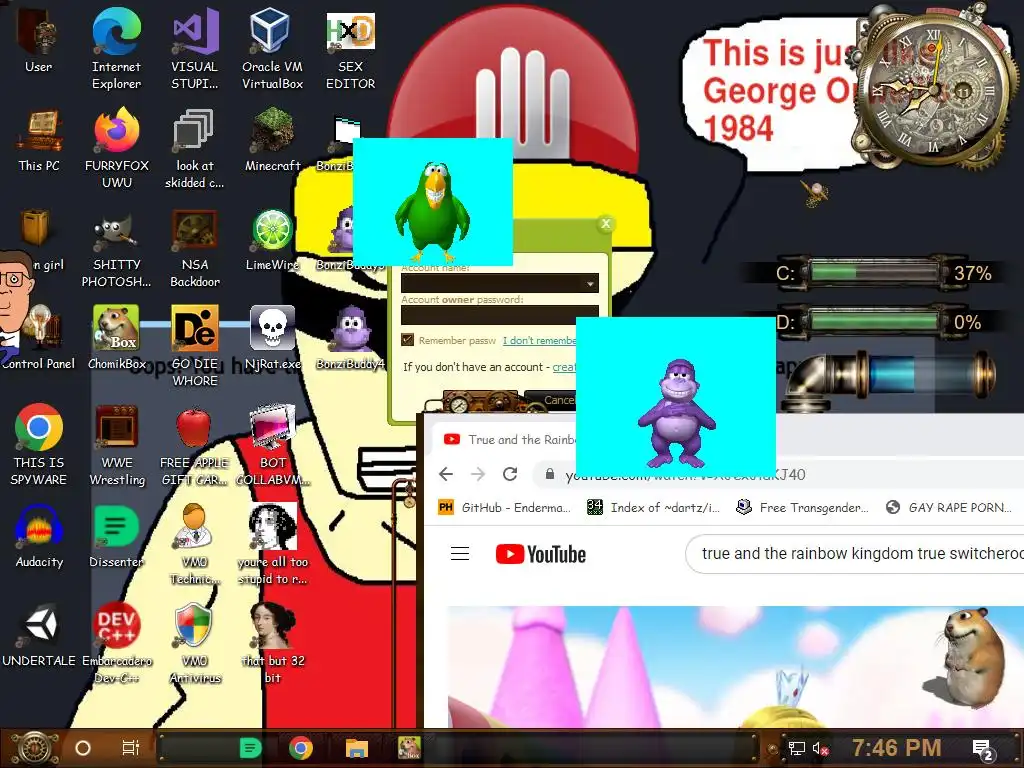This screenshot has height=768, width=1024.
Task: Open VISUAL STUPI... Visual Studio icon
Action: pos(195,47)
